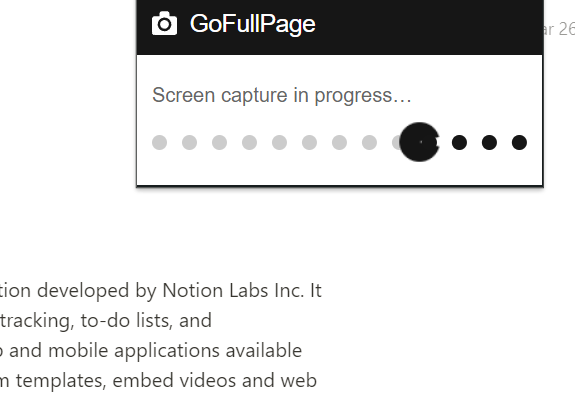Click the eighth gray progress dot
Image resolution: width=575 pixels, height=415 pixels.
click(x=369, y=143)
